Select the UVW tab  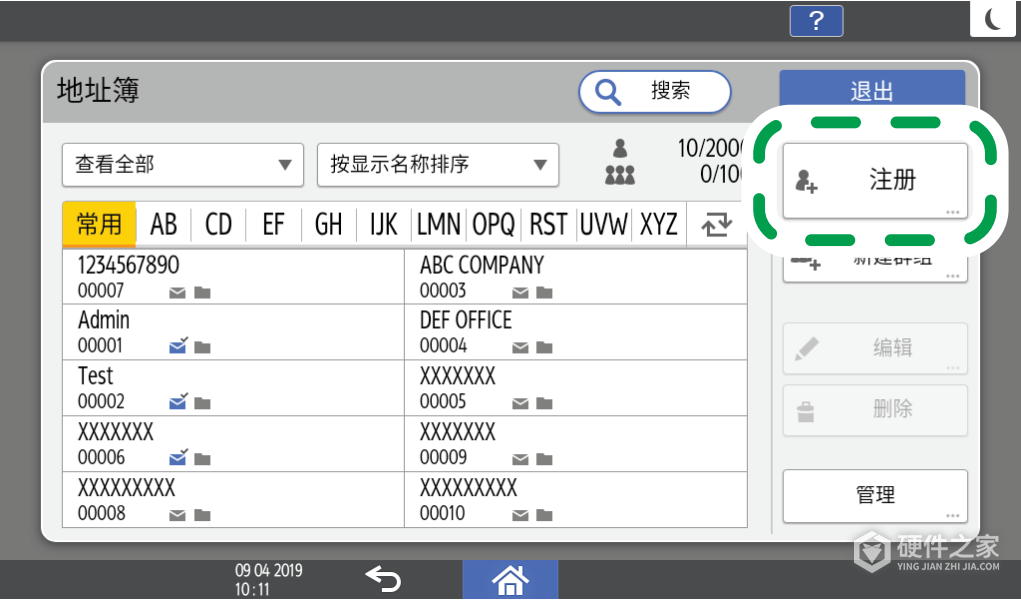[604, 224]
